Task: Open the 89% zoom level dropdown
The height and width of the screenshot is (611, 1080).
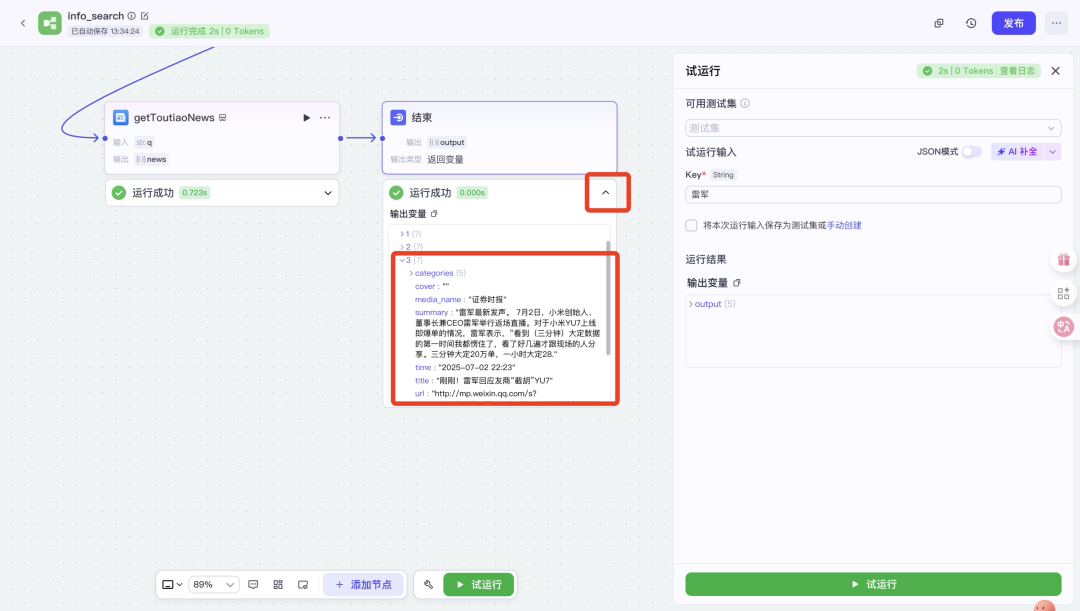Action: click(x=213, y=584)
